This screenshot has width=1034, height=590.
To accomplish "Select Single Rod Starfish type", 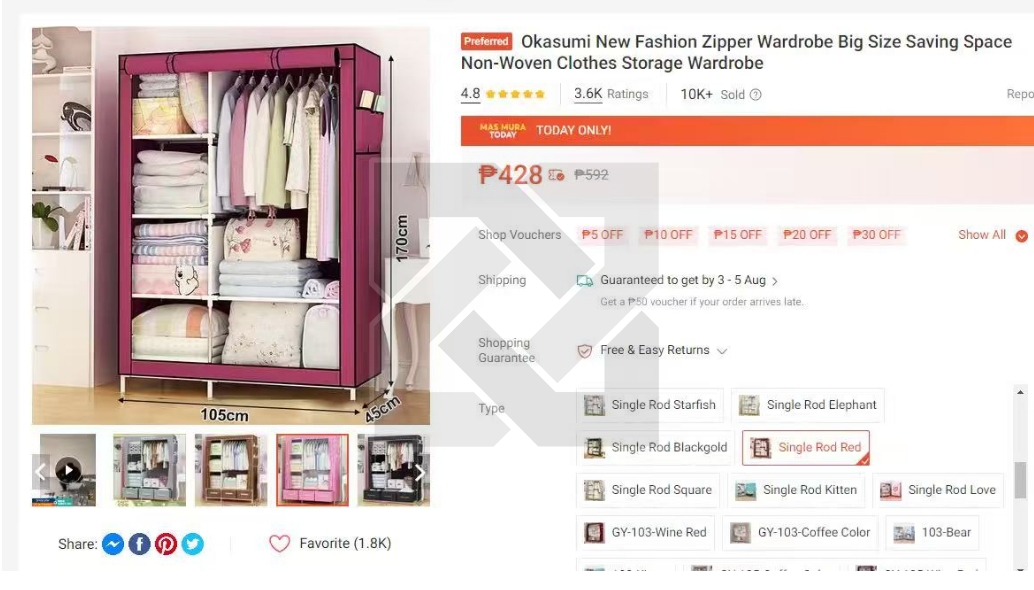I will point(650,405).
